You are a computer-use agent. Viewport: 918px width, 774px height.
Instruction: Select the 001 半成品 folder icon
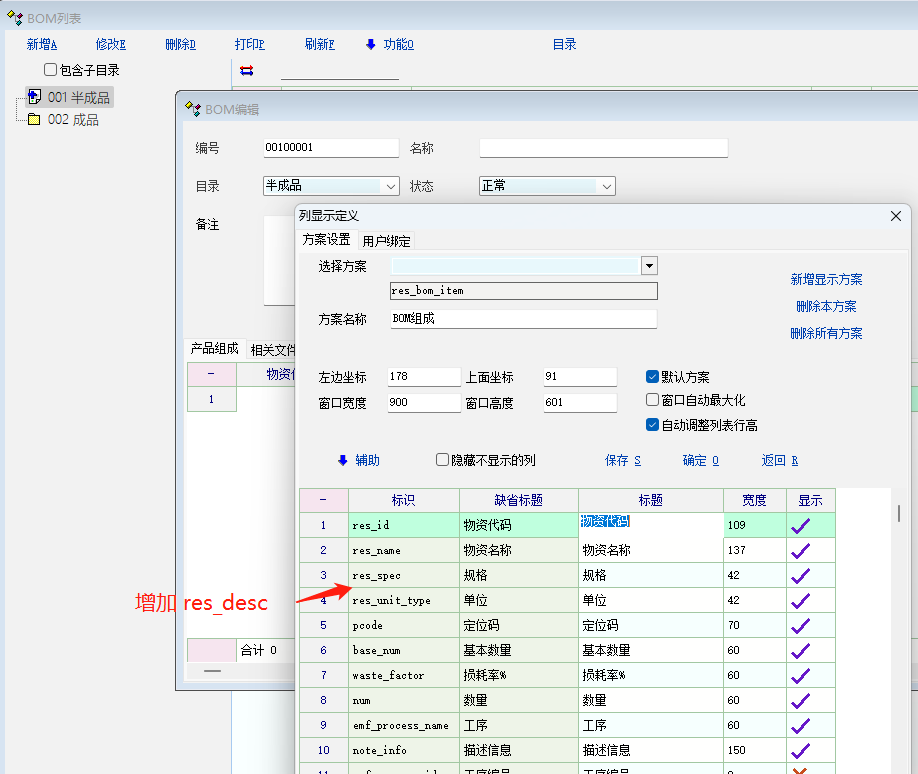coord(34,97)
